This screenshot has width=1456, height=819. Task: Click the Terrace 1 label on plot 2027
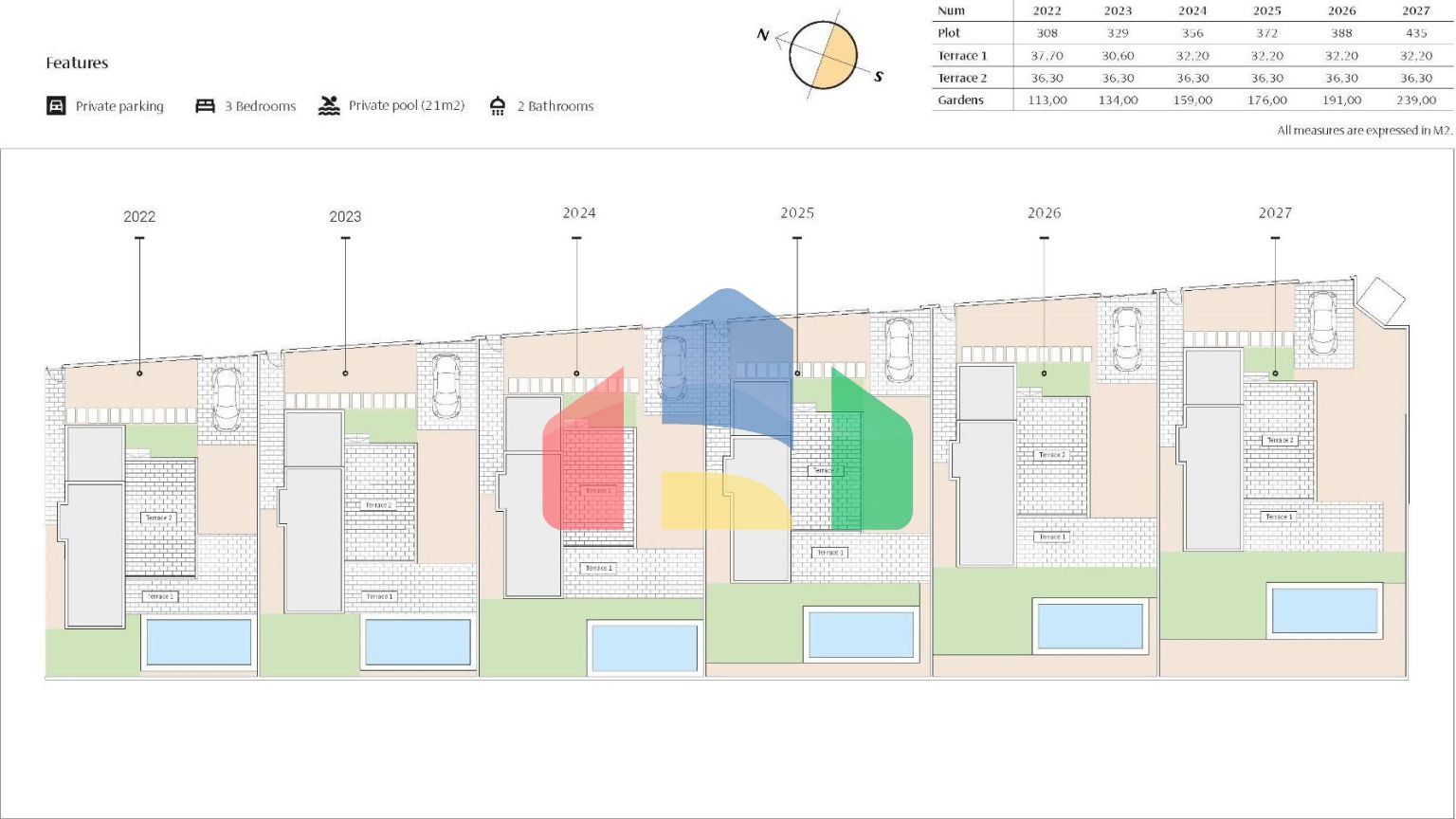(x=1278, y=517)
